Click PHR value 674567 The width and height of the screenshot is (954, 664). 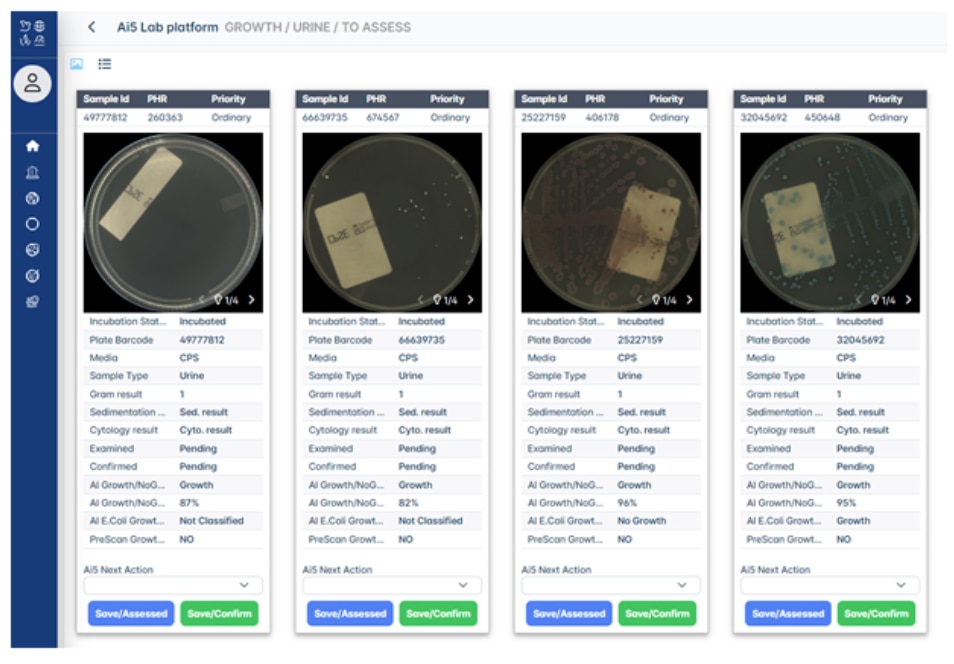point(383,117)
